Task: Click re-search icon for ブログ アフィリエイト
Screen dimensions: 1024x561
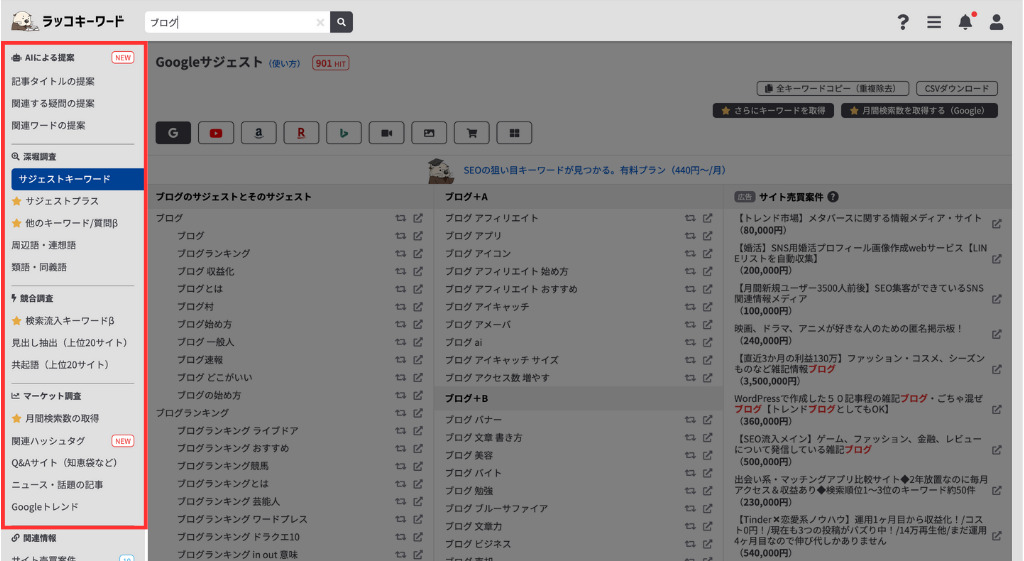Action: [x=690, y=218]
